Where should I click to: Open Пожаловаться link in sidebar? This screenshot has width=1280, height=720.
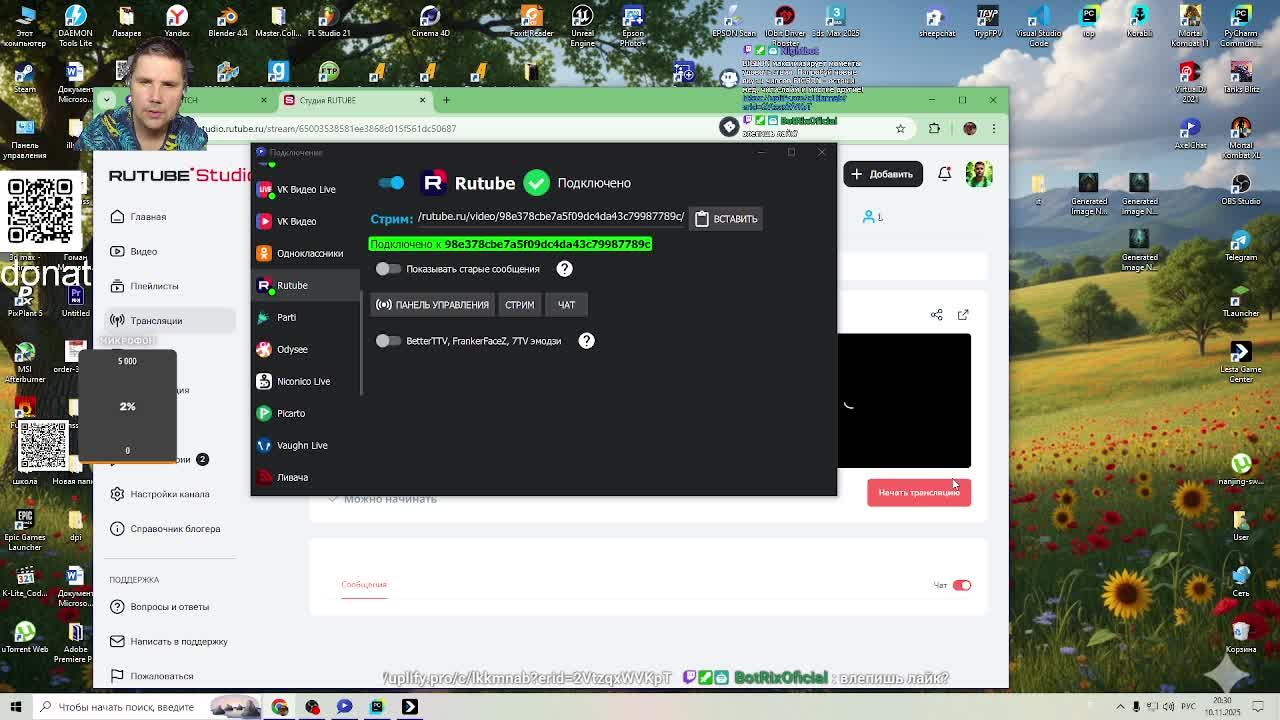coord(162,676)
